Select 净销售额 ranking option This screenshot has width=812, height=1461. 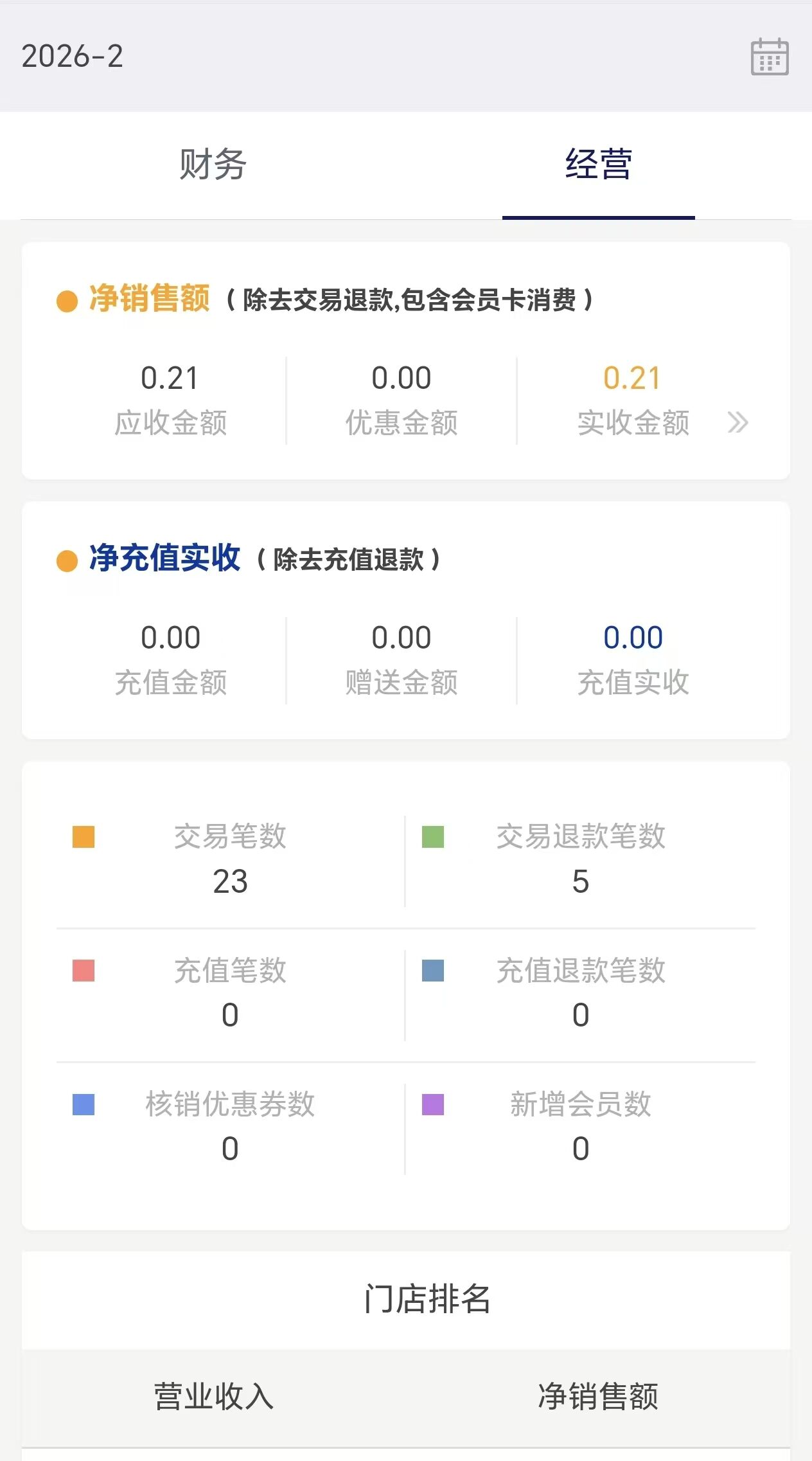[598, 1397]
